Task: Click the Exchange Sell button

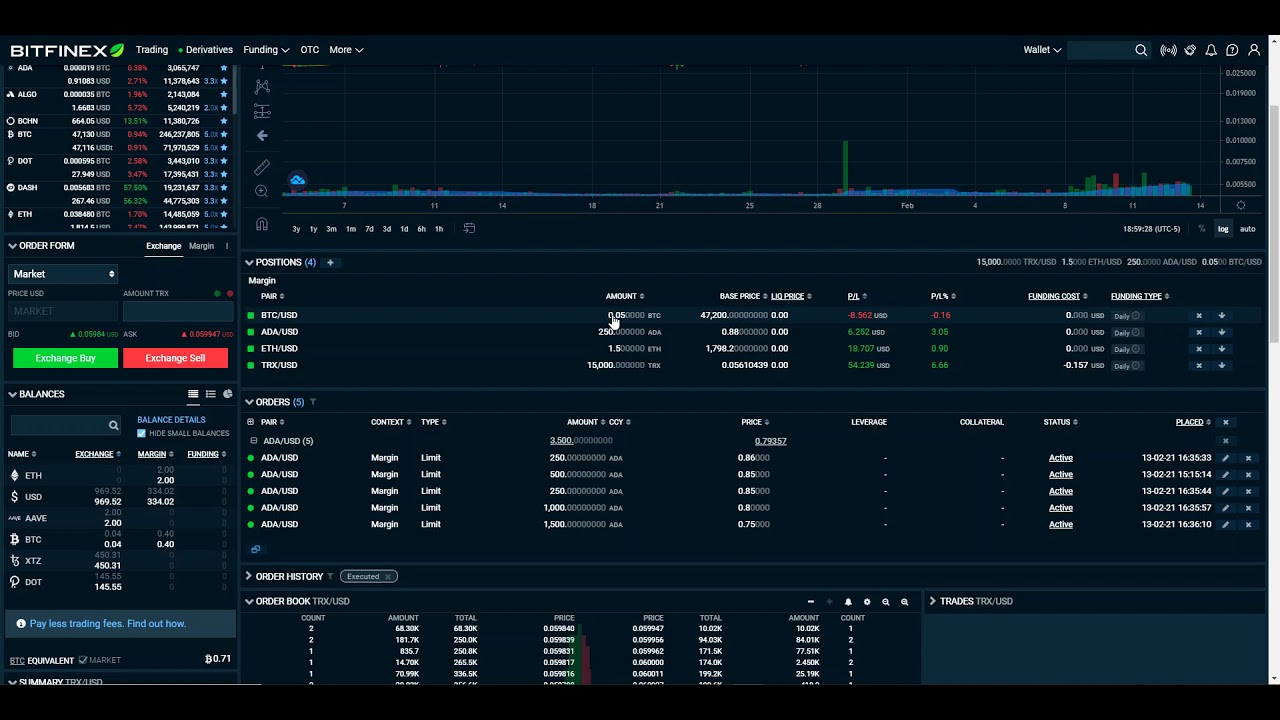Action: point(175,358)
